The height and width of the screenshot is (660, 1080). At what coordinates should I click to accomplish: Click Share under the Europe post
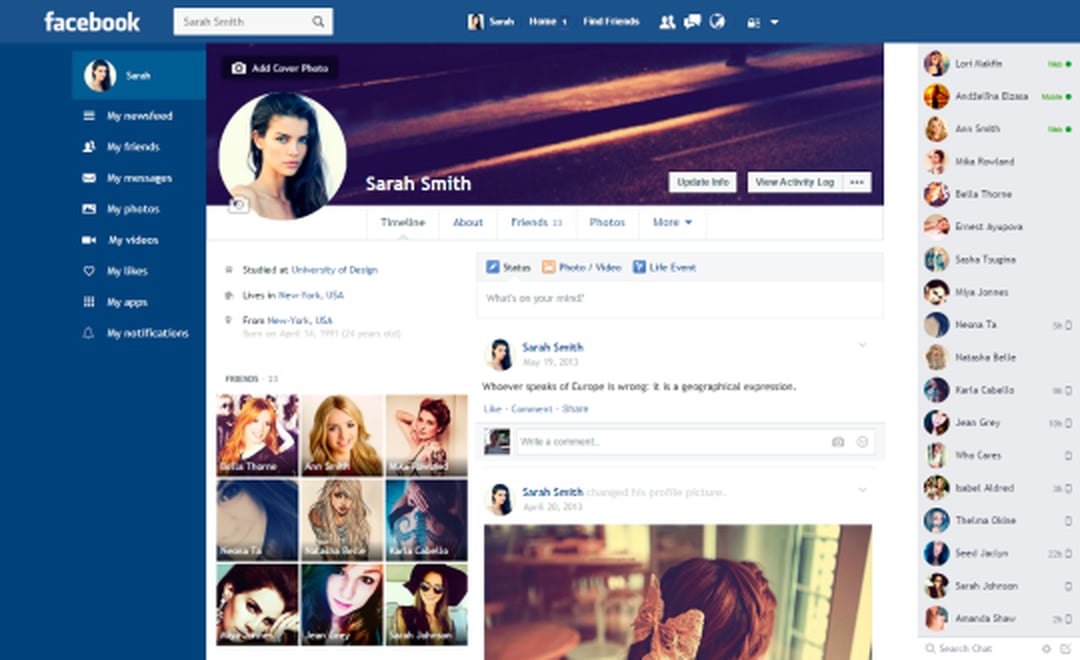pyautogui.click(x=575, y=409)
